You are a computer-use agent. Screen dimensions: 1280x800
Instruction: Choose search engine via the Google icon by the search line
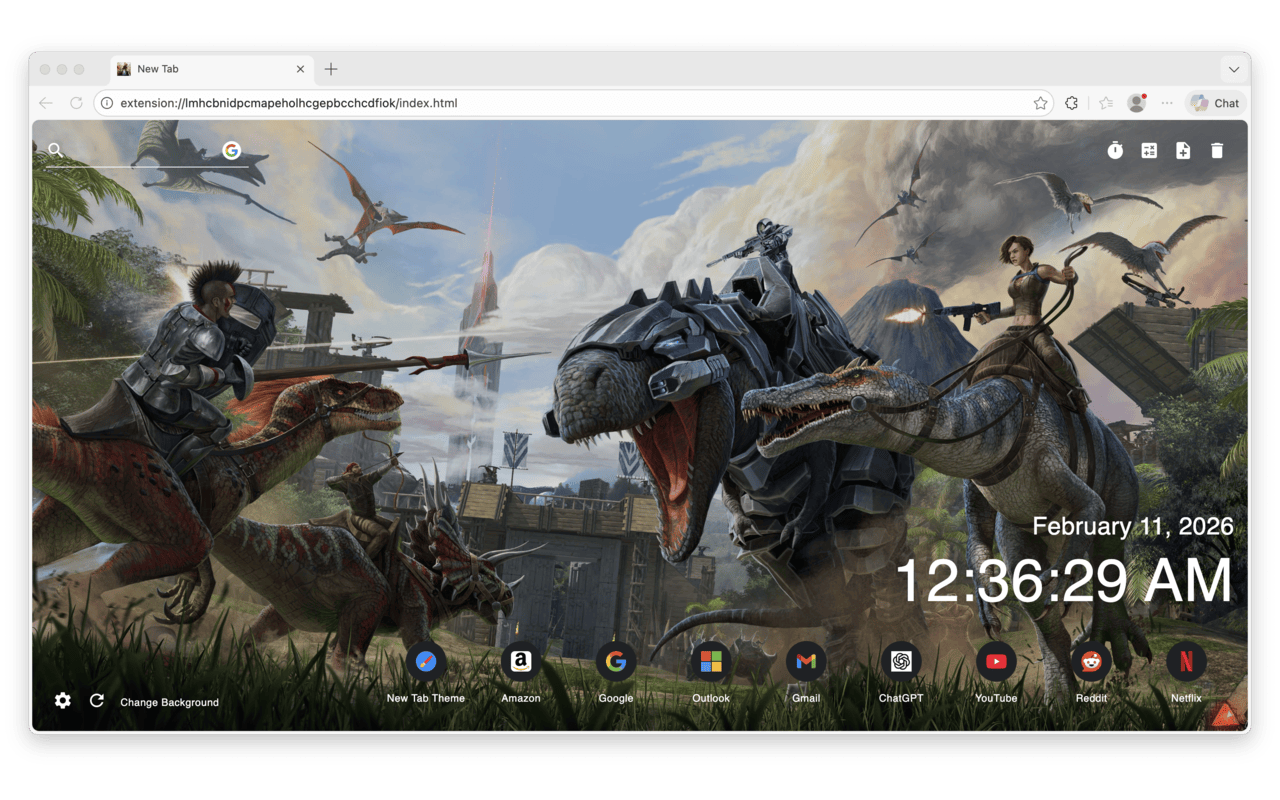(x=231, y=150)
